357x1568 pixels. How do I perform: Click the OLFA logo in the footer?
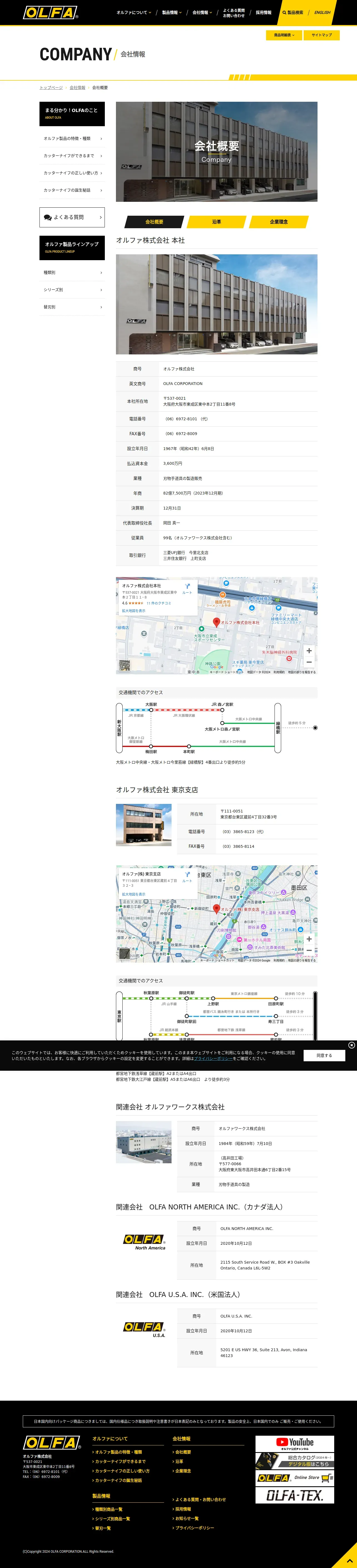click(52, 1443)
